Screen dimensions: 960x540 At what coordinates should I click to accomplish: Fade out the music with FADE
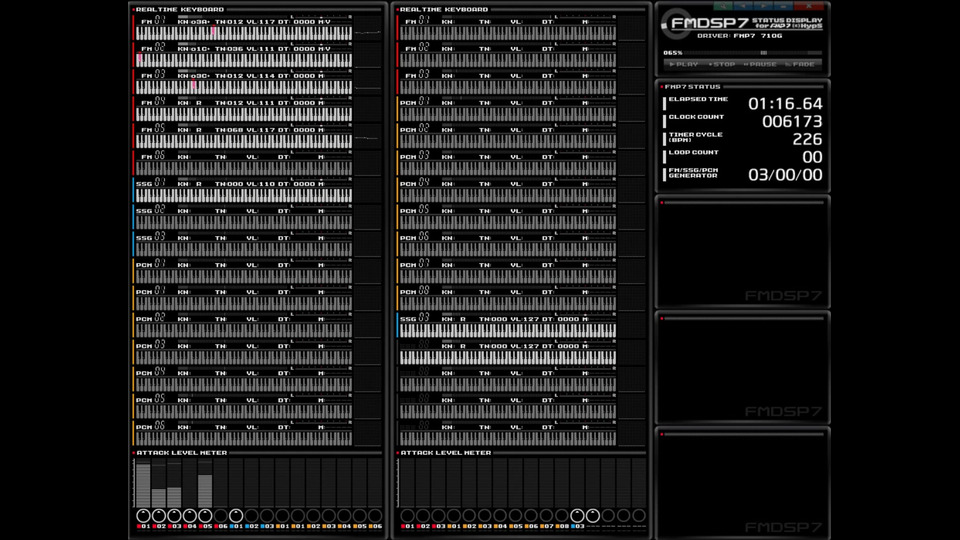tap(802, 64)
